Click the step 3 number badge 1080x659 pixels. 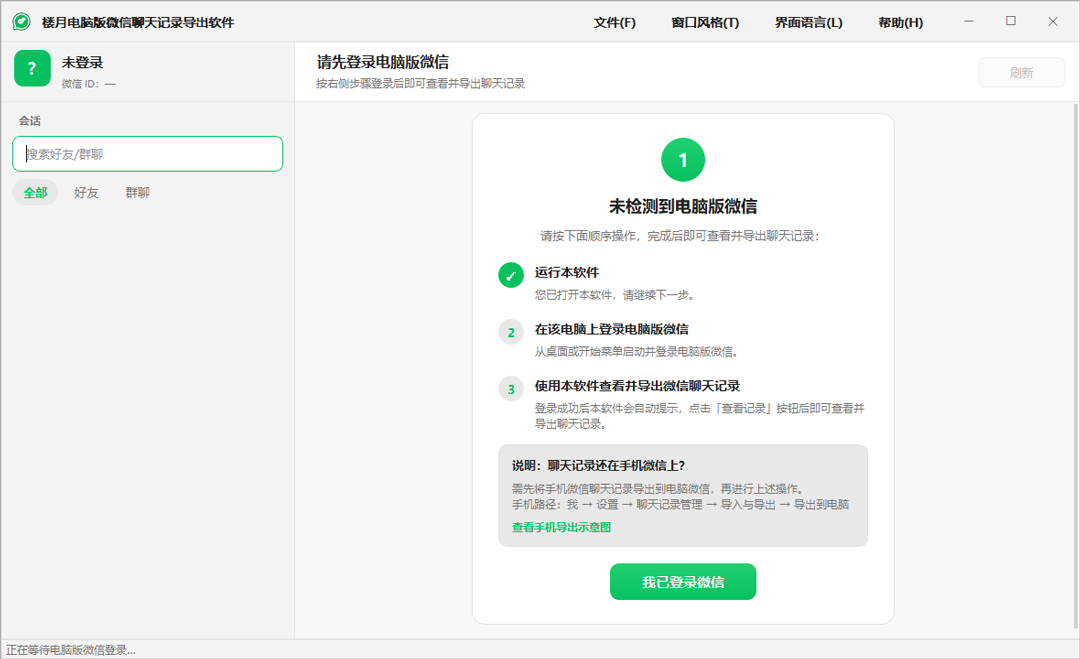pos(511,389)
